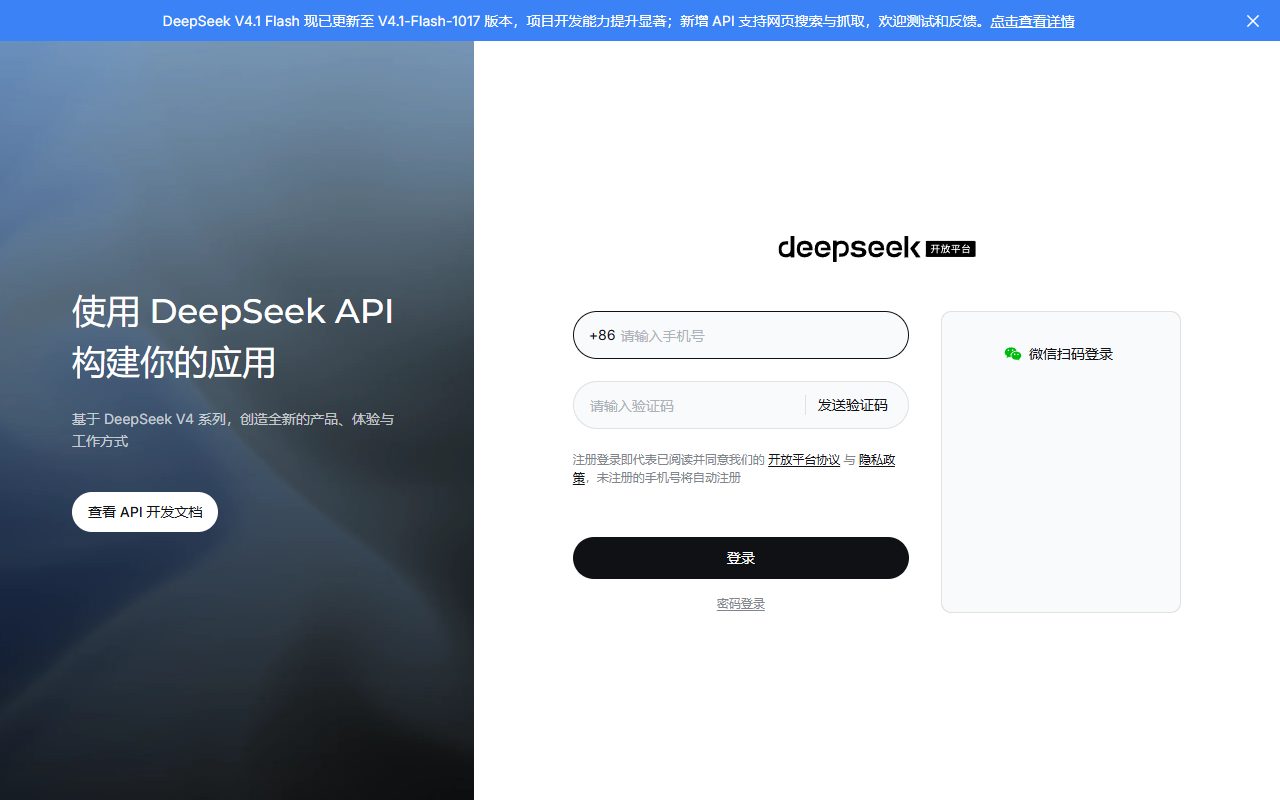Click the 微信扫码登录 label text
This screenshot has height=800, width=1280.
(x=1071, y=354)
